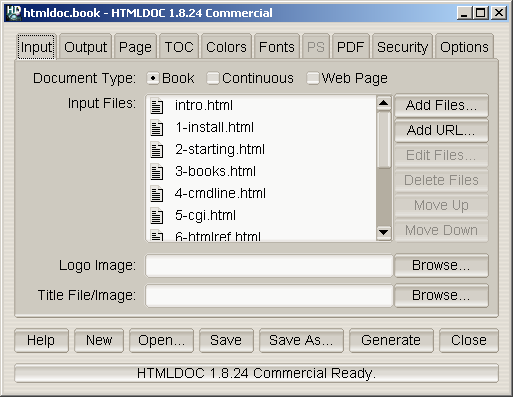513x397 pixels.
Task: Click the 1-install.html document icon
Action: (x=157, y=128)
